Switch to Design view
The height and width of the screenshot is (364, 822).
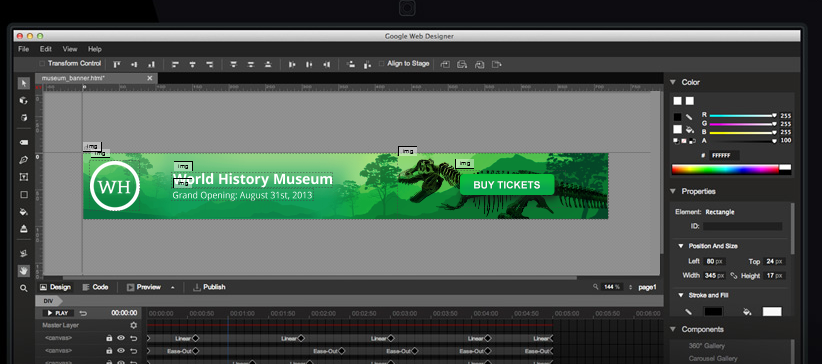55,287
